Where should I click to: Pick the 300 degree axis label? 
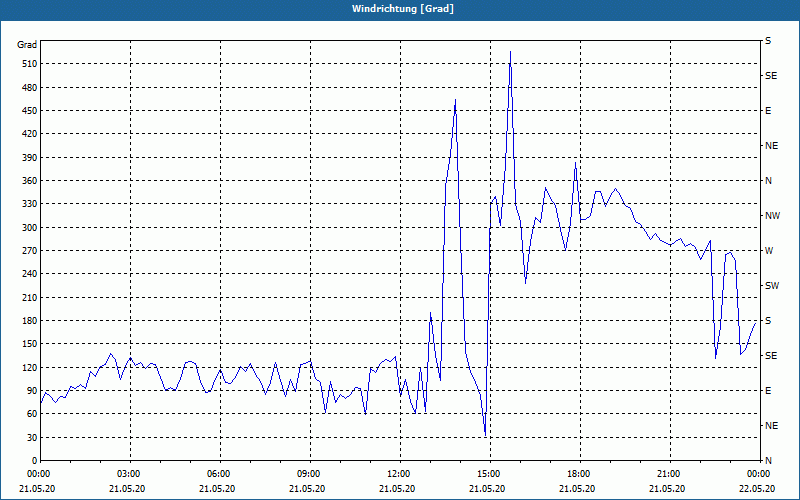click(x=31, y=227)
